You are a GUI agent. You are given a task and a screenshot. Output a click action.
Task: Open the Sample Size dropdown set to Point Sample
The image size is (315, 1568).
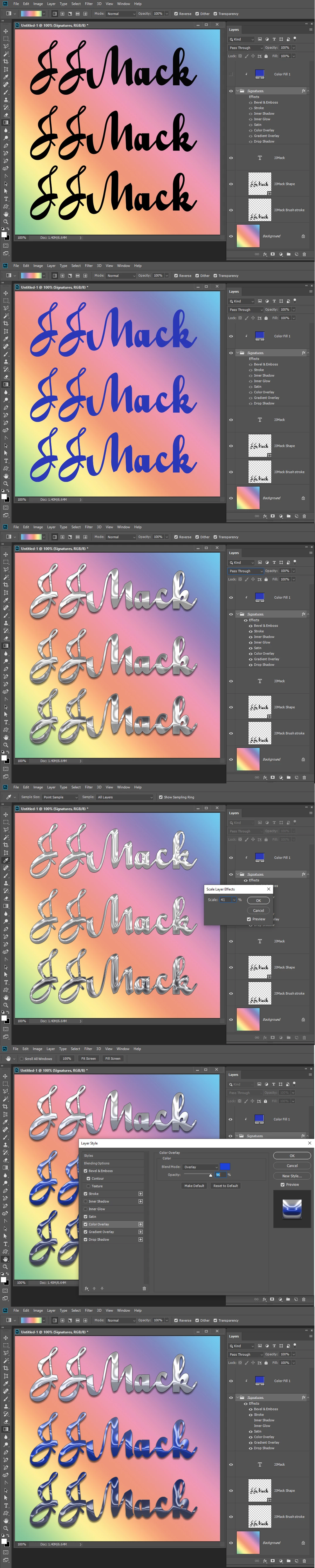[x=59, y=797]
